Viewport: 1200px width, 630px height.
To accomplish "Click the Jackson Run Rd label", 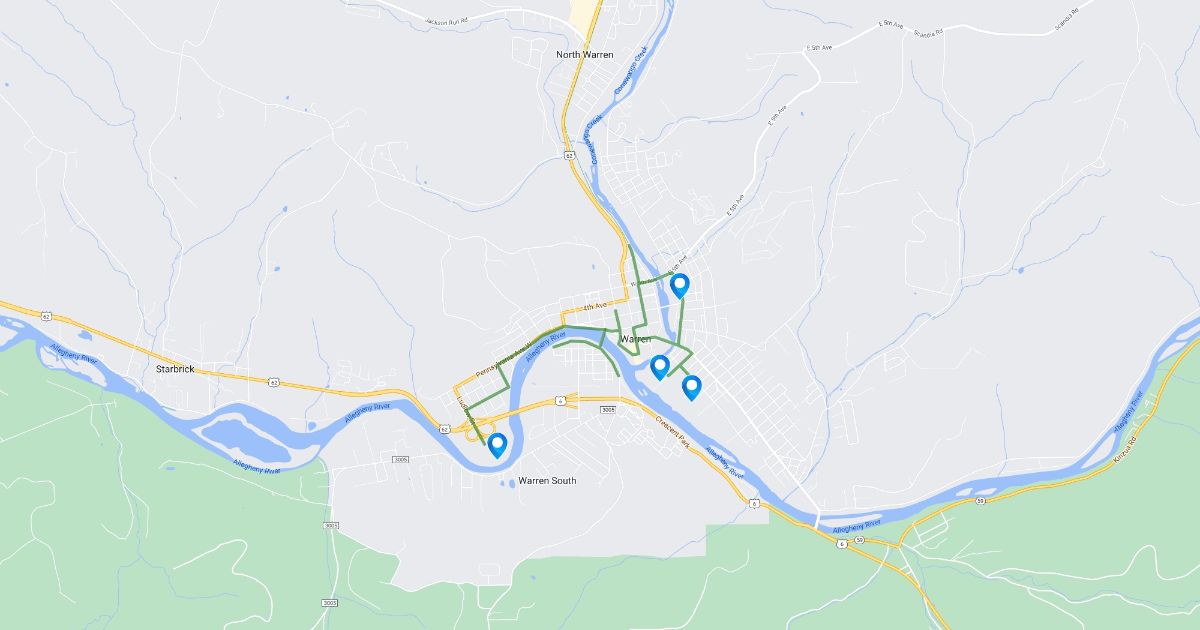I will 447,20.
